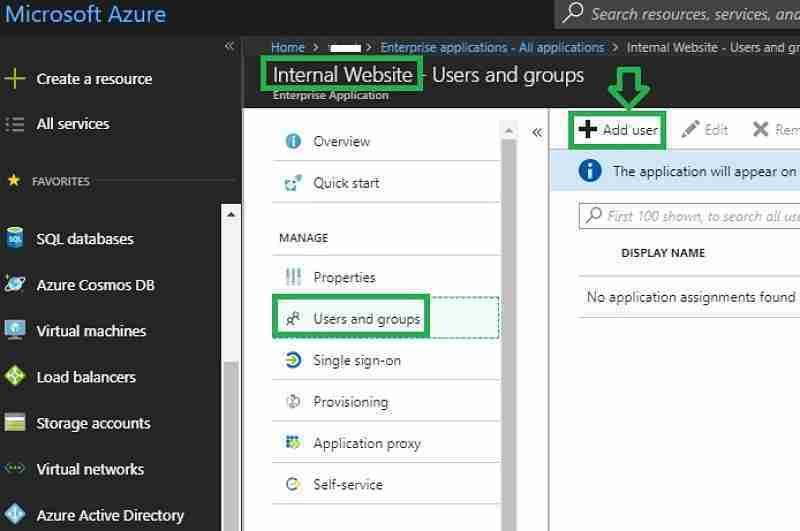
Task: Open SQL databases favorite
Action: (x=85, y=239)
